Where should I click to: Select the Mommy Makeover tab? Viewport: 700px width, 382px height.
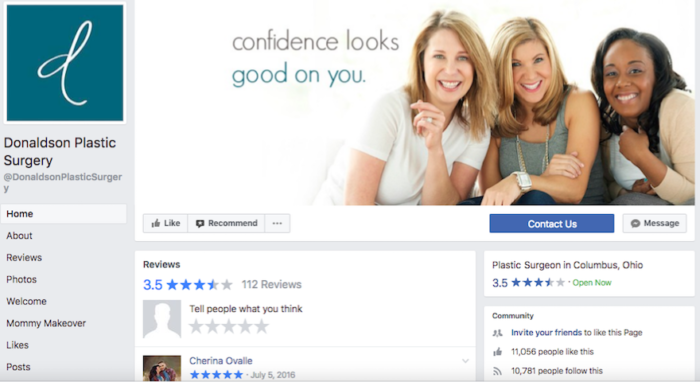(x=46, y=323)
